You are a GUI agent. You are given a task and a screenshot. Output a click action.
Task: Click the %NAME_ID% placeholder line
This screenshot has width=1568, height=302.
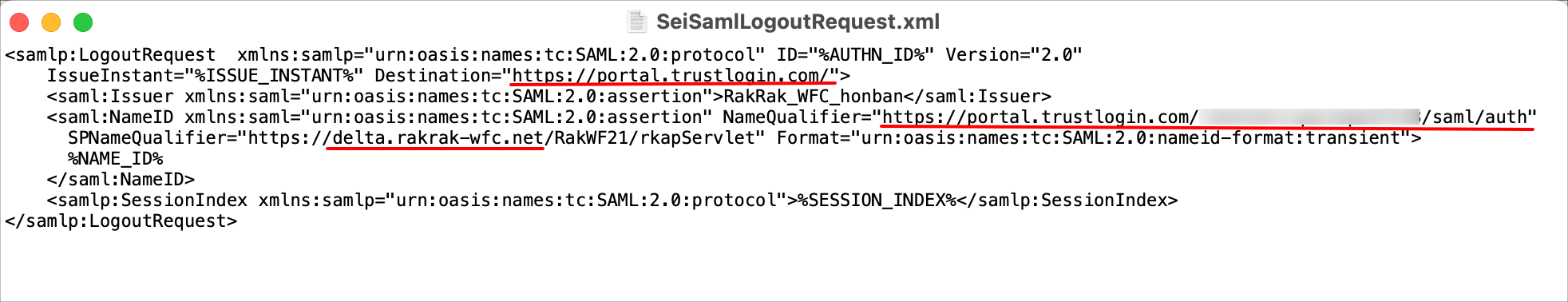pyautogui.click(x=115, y=158)
